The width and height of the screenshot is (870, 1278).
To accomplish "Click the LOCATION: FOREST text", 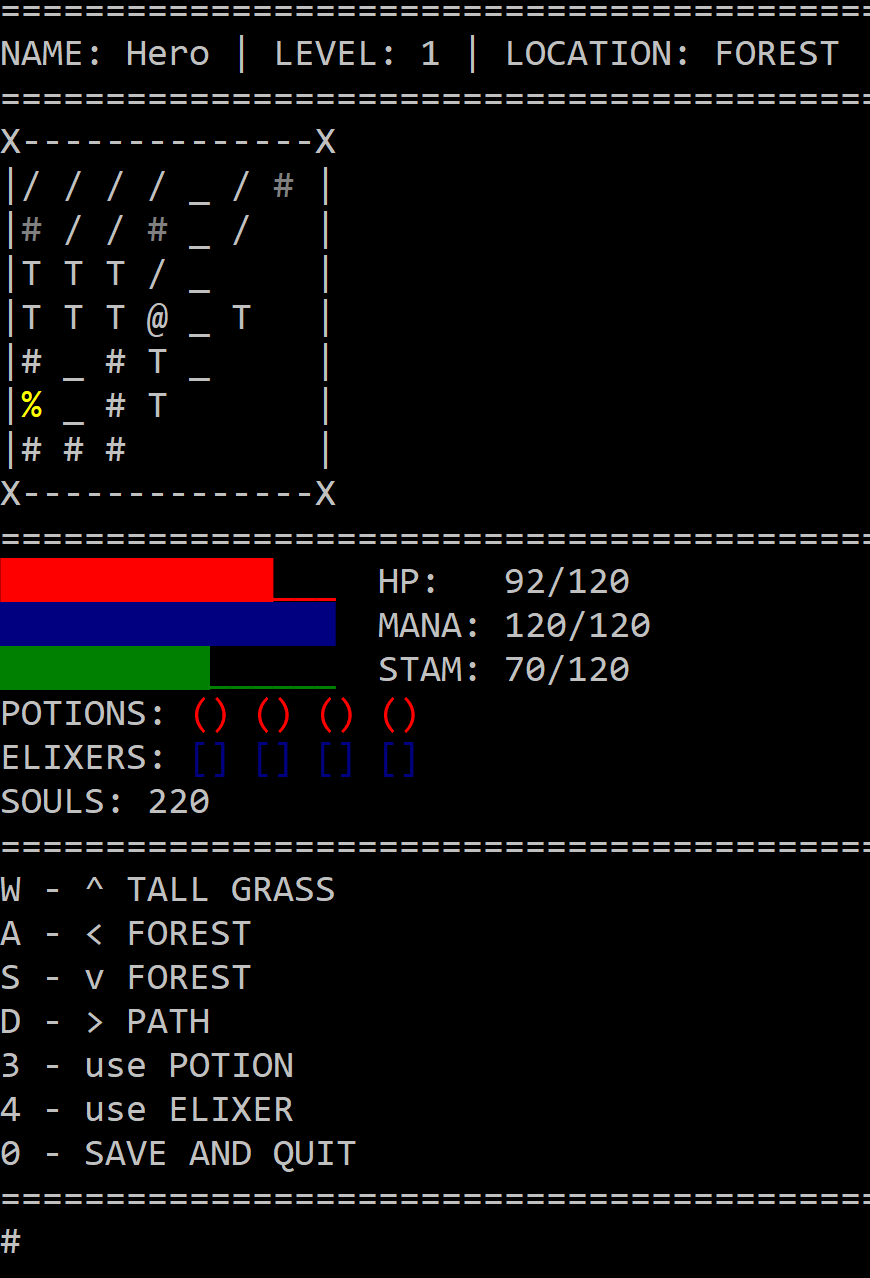I will 672,54.
